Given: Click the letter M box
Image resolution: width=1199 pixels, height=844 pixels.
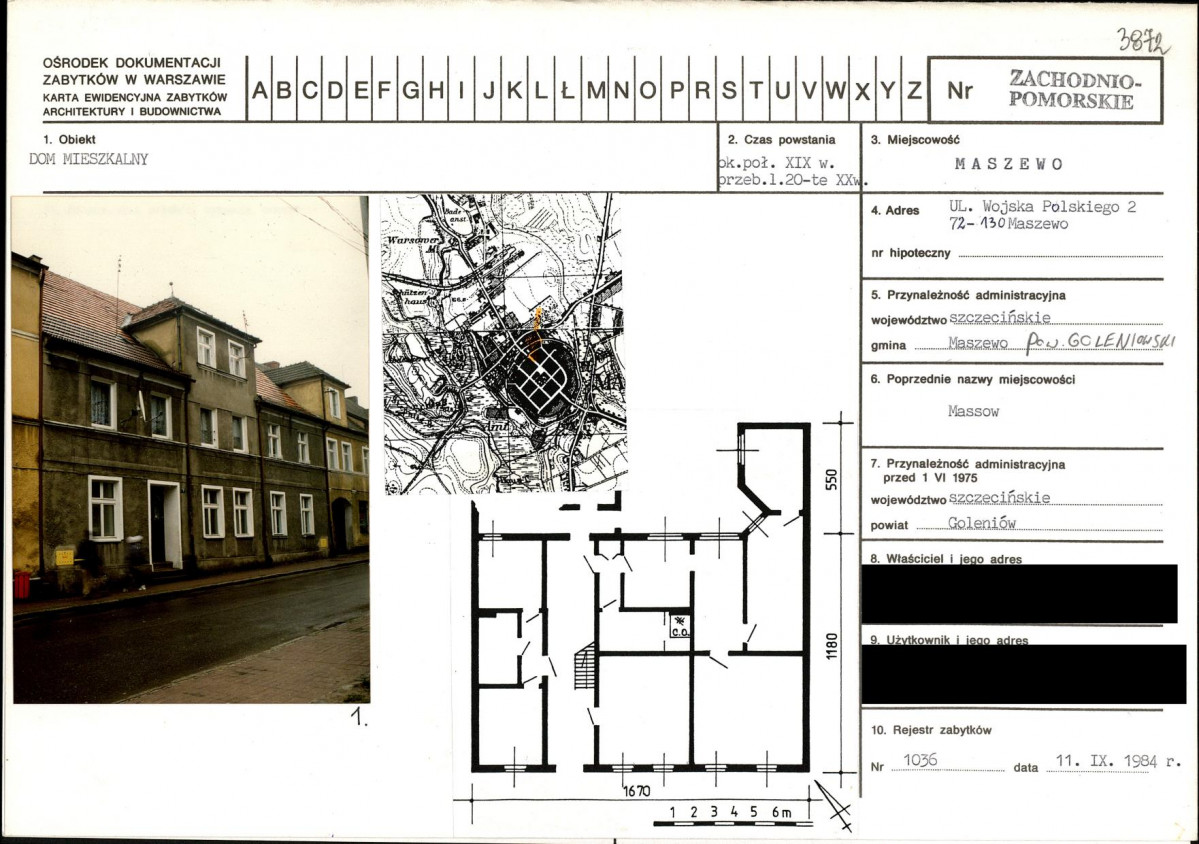Looking at the screenshot, I should click(596, 89).
